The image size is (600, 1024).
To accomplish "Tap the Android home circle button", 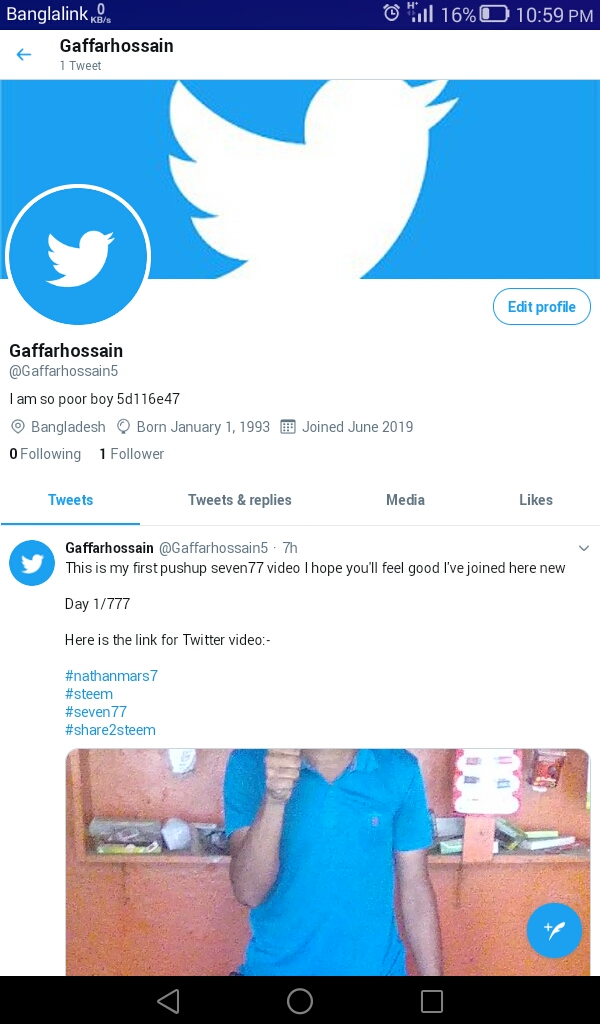I will [300, 1000].
